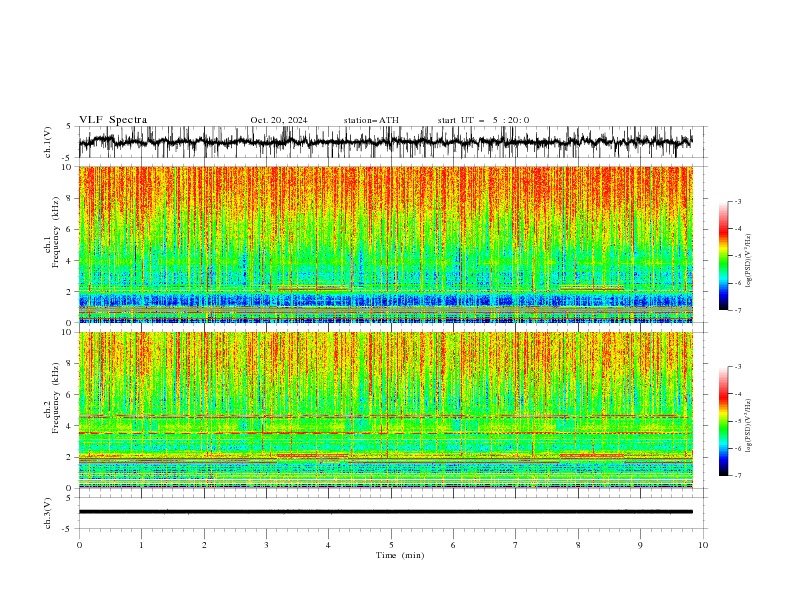The height and width of the screenshot is (612, 792).
Task: Click the ch.2 frequency tick label "6"
Action: click(71, 394)
